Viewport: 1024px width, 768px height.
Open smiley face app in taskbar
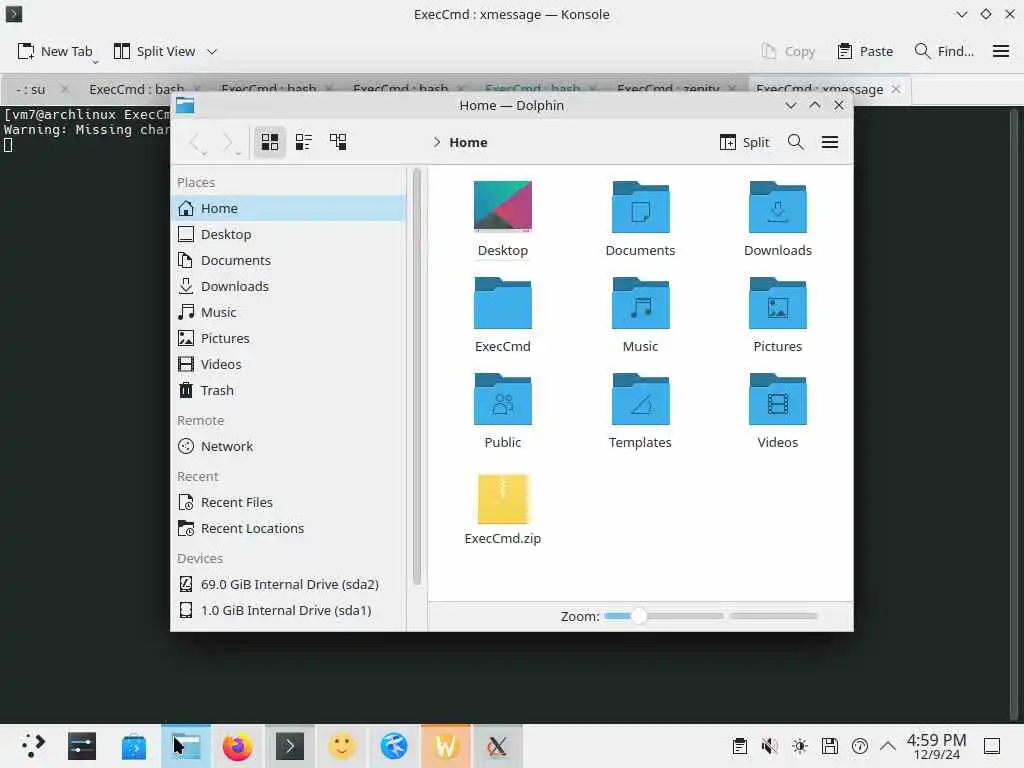point(342,746)
